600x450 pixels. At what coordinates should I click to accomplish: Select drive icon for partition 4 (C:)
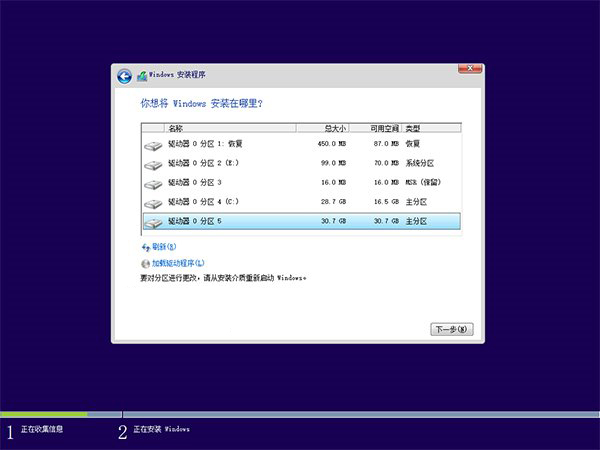click(153, 204)
